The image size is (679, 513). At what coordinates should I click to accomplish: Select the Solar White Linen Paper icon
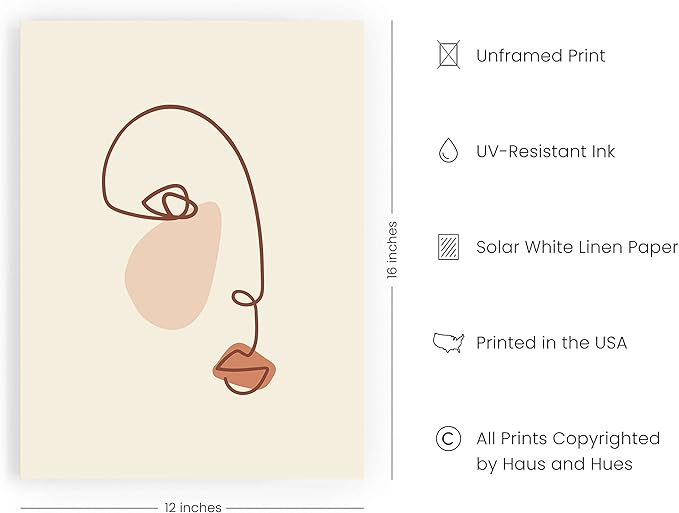tap(448, 247)
